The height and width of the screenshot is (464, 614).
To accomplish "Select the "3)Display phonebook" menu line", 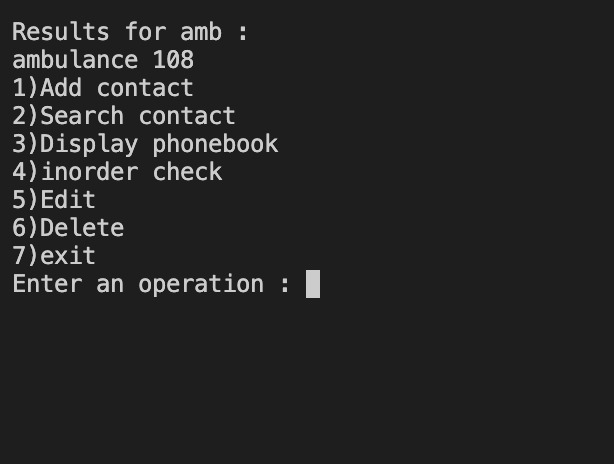I will [145, 144].
